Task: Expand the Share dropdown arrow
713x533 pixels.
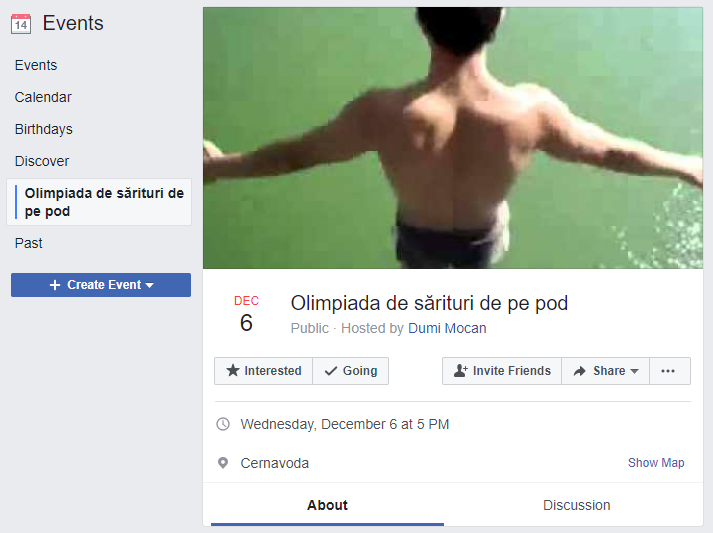Action: point(634,371)
